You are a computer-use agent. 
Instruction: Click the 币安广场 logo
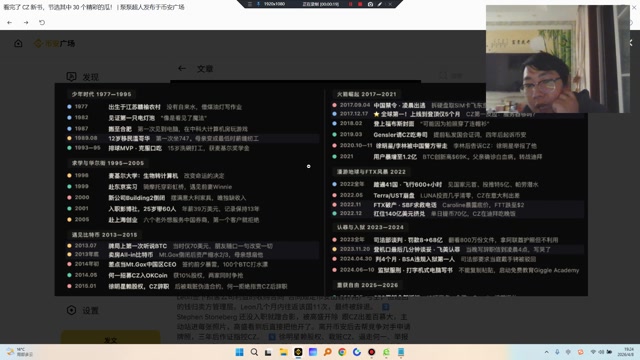click(54, 43)
